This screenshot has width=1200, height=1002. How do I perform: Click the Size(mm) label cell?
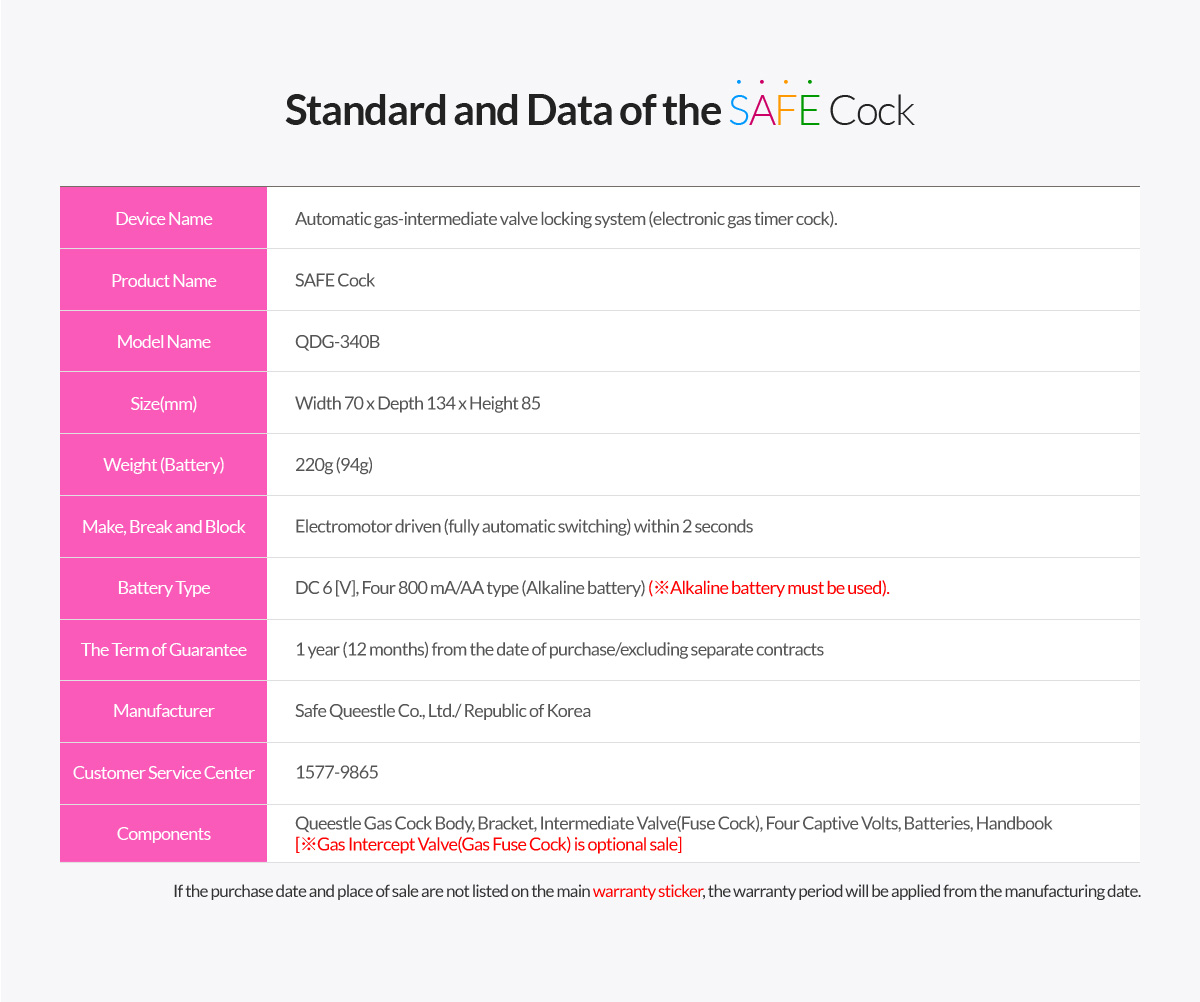coord(164,403)
